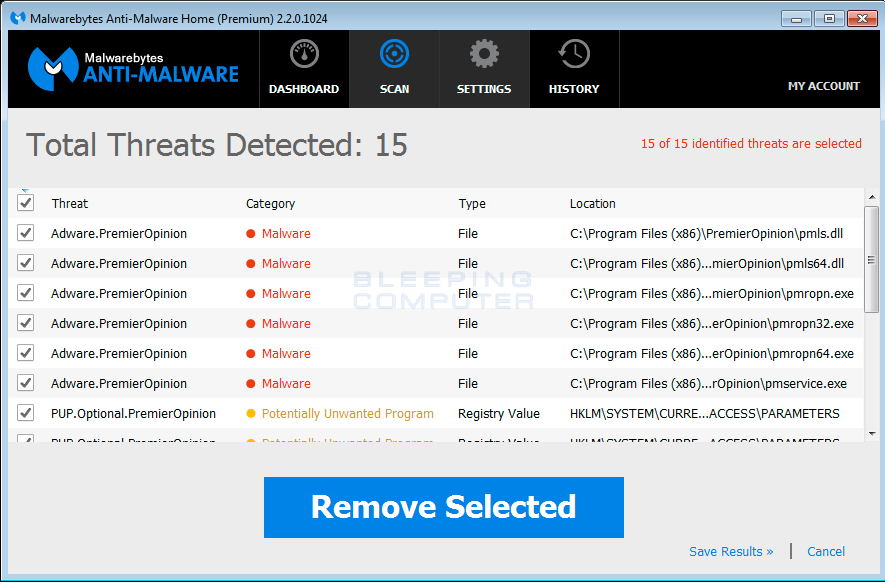Uncheck the pmservice.exe threat checkbox
This screenshot has width=885, height=582.
click(25, 383)
